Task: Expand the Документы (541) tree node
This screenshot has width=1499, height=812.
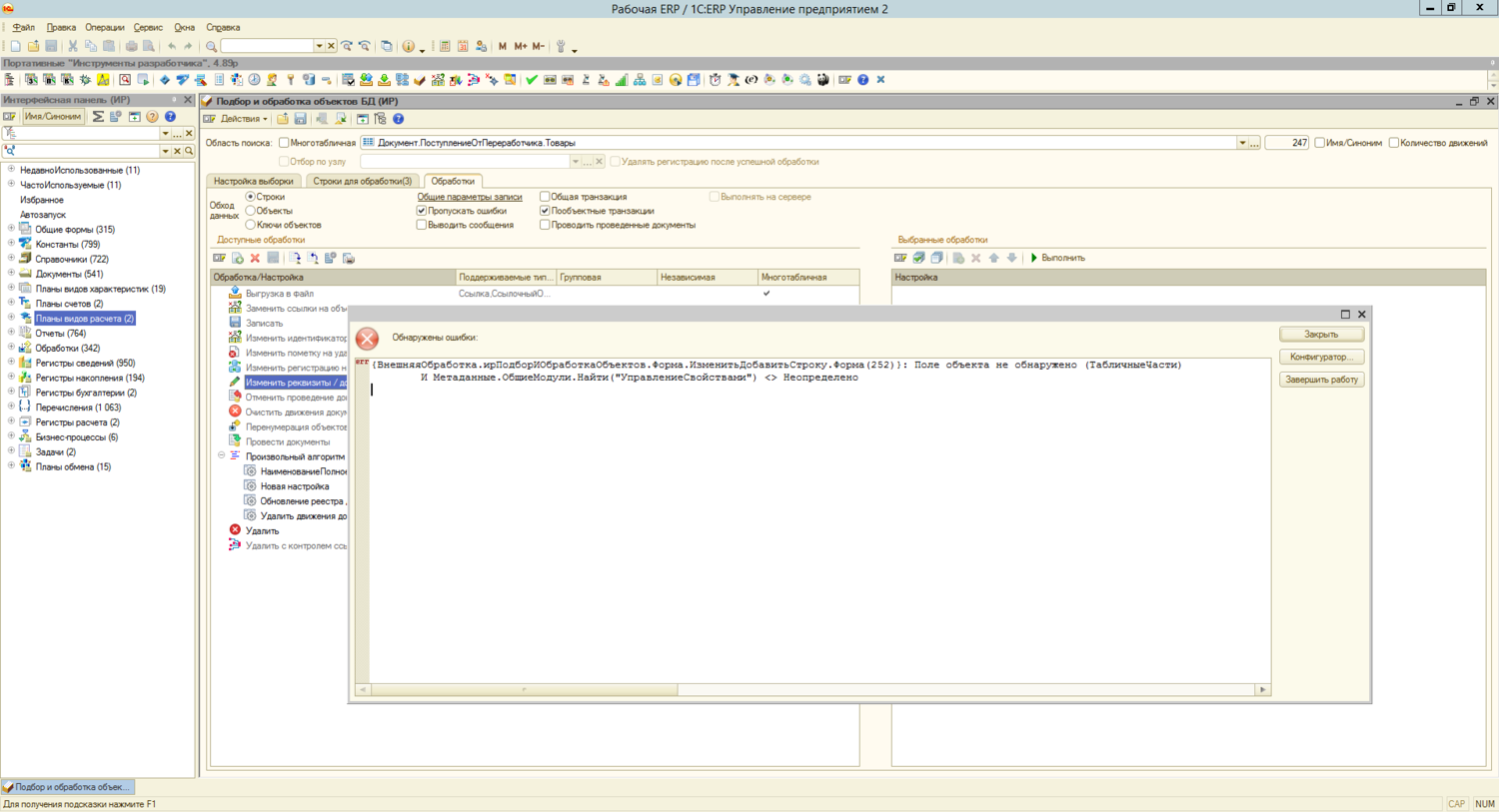Action: pos(11,274)
